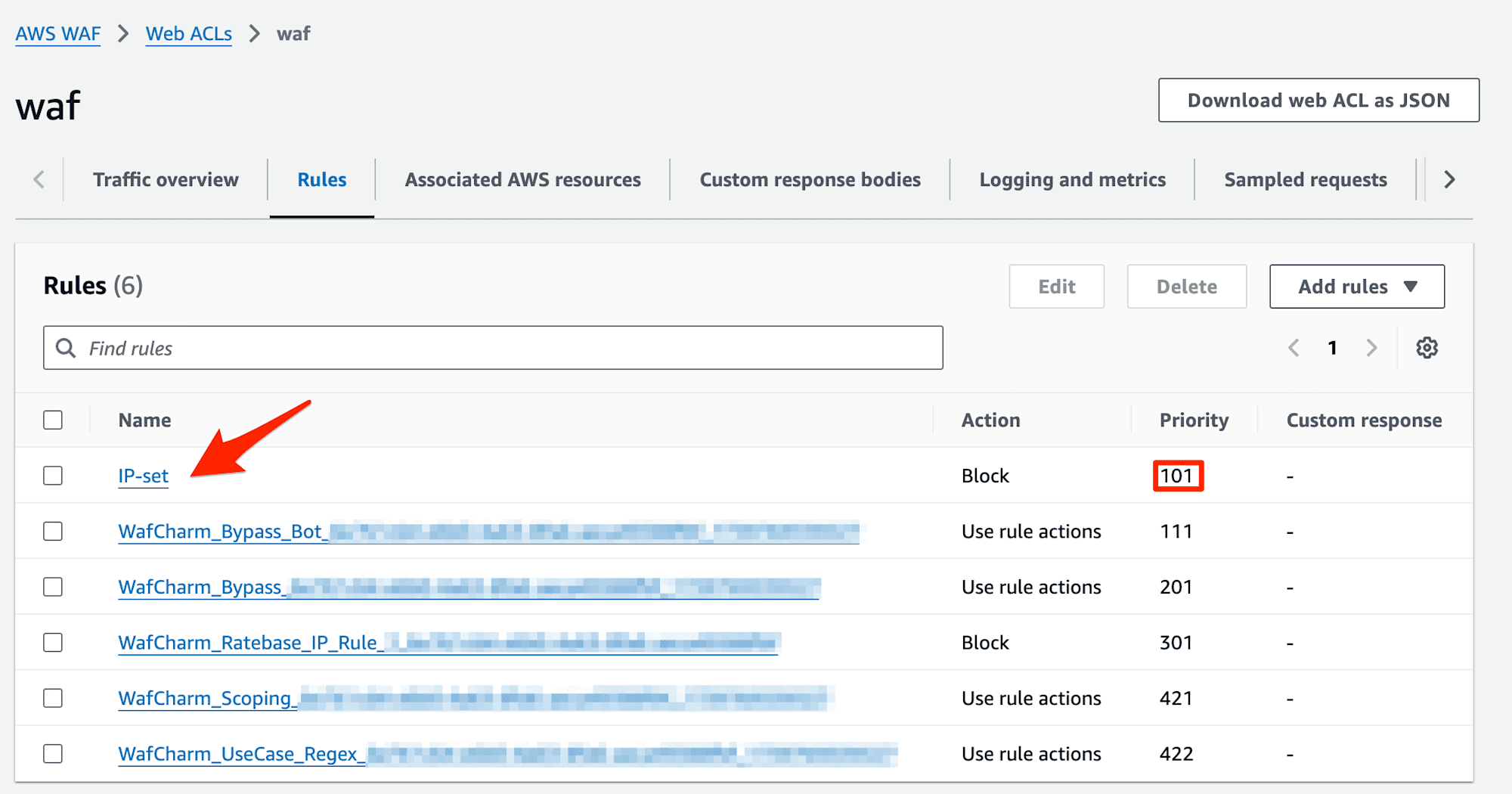Check the IP-set rule checkbox
The height and width of the screenshot is (794, 1512).
point(53,476)
